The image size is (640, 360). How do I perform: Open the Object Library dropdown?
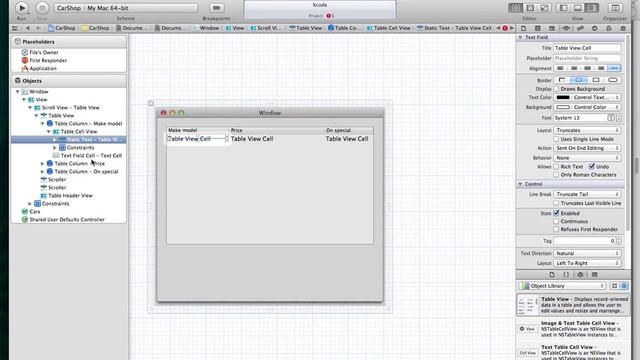(x=562, y=286)
